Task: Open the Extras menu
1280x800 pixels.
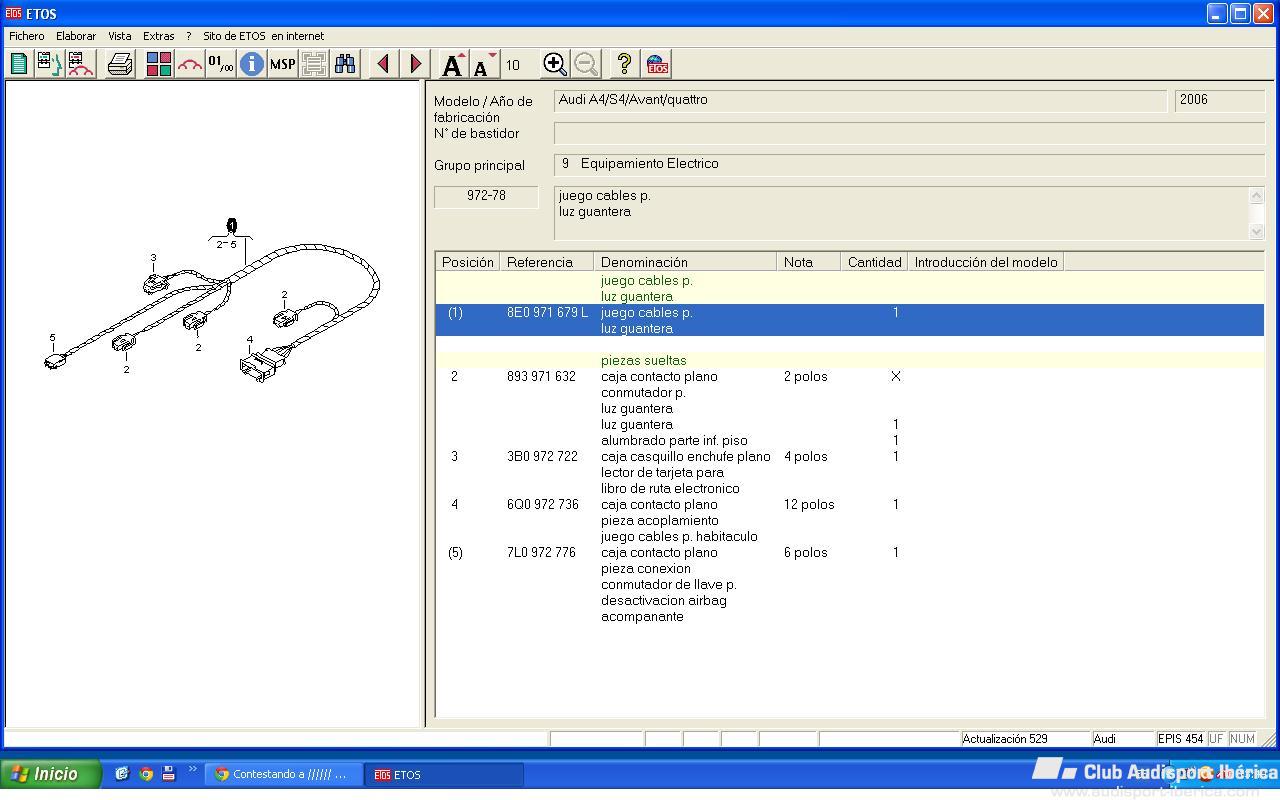Action: point(159,36)
